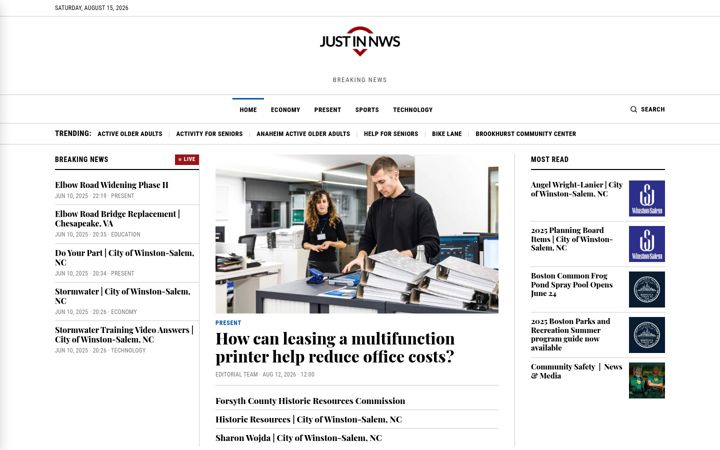Open 2025 Planning Board Items article
Screen dimensions: 720x450
click(572, 239)
